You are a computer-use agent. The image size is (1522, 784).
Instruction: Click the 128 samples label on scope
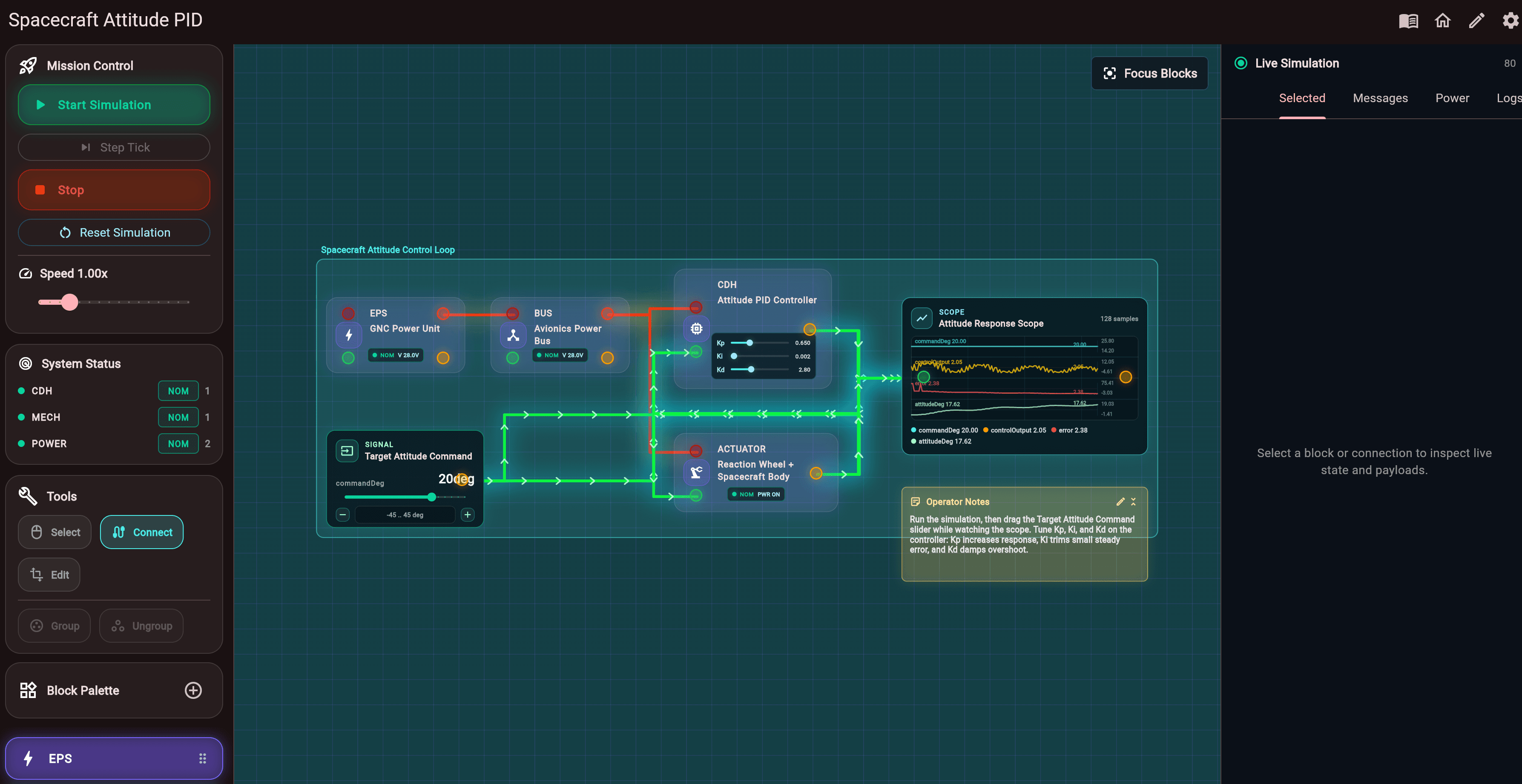pos(1119,319)
